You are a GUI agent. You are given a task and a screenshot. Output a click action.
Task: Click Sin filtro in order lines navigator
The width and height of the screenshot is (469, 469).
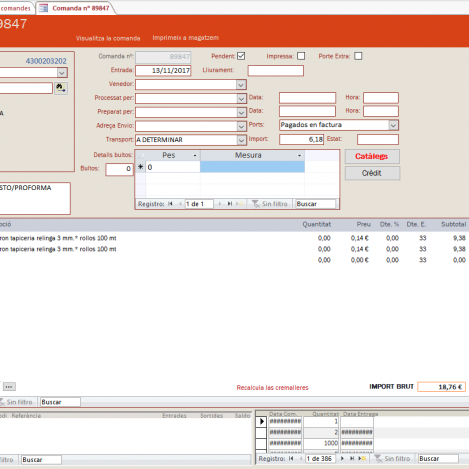[17, 402]
